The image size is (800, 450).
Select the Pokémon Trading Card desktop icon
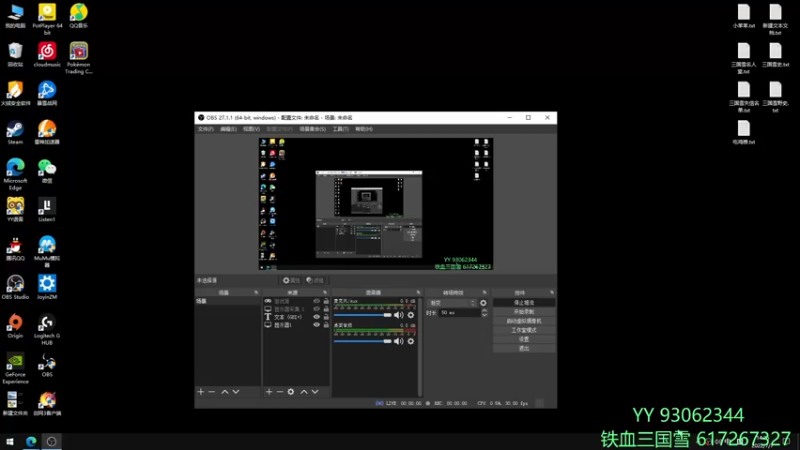point(79,58)
